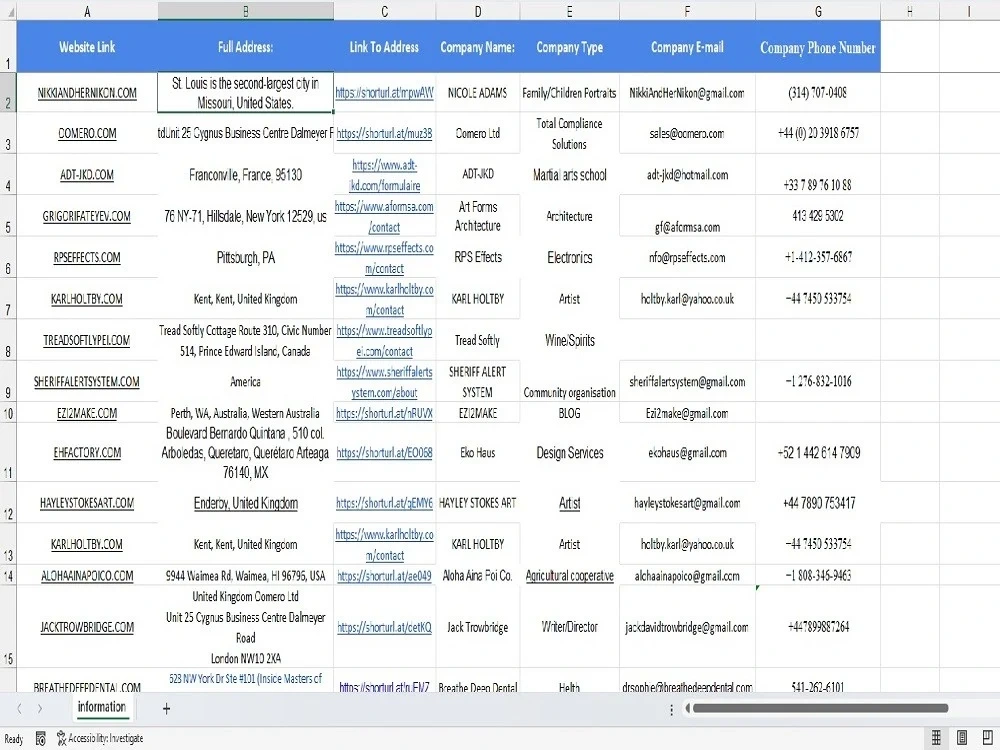Add a new sheet with plus icon
Viewport: 1000px width, 750px height.
click(166, 709)
